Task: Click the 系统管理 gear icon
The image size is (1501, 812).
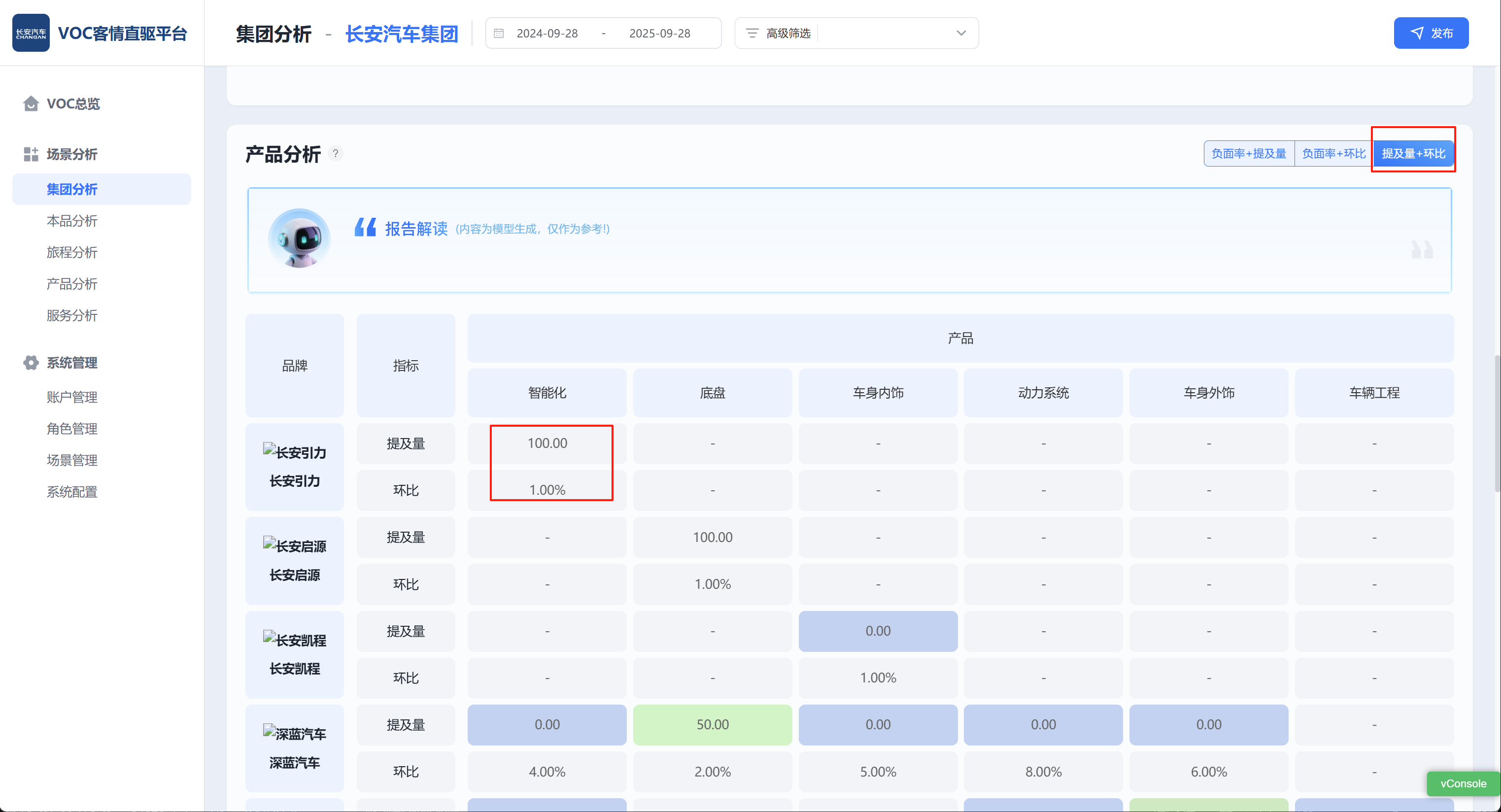Action: (x=31, y=363)
